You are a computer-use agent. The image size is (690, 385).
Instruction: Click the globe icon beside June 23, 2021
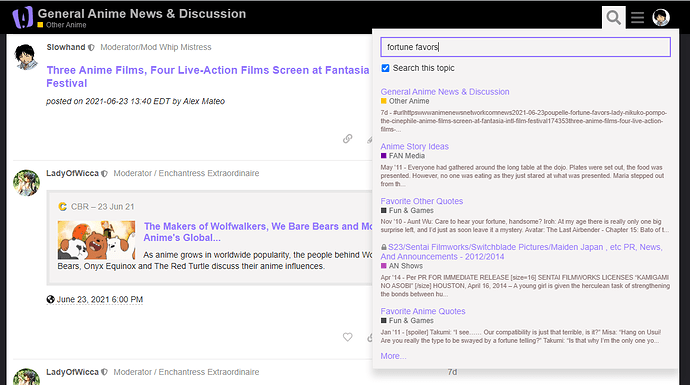[x=51, y=300]
